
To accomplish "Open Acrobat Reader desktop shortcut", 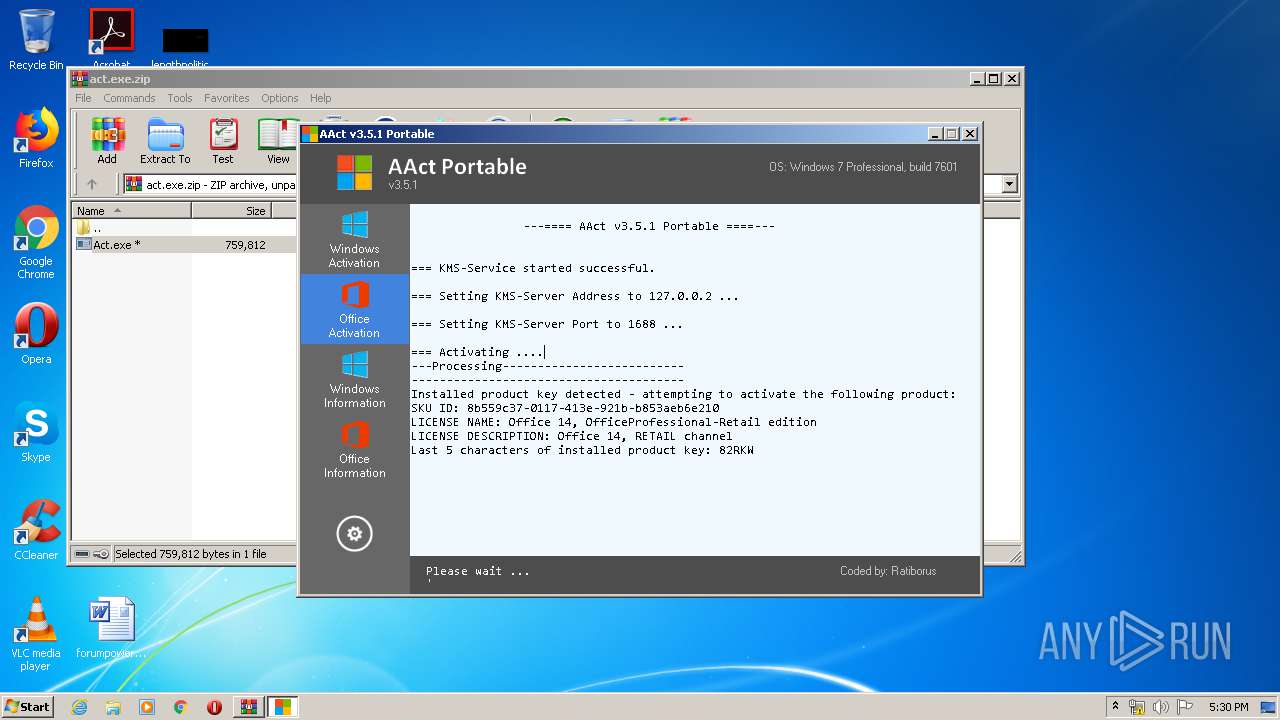I will click(x=111, y=38).
